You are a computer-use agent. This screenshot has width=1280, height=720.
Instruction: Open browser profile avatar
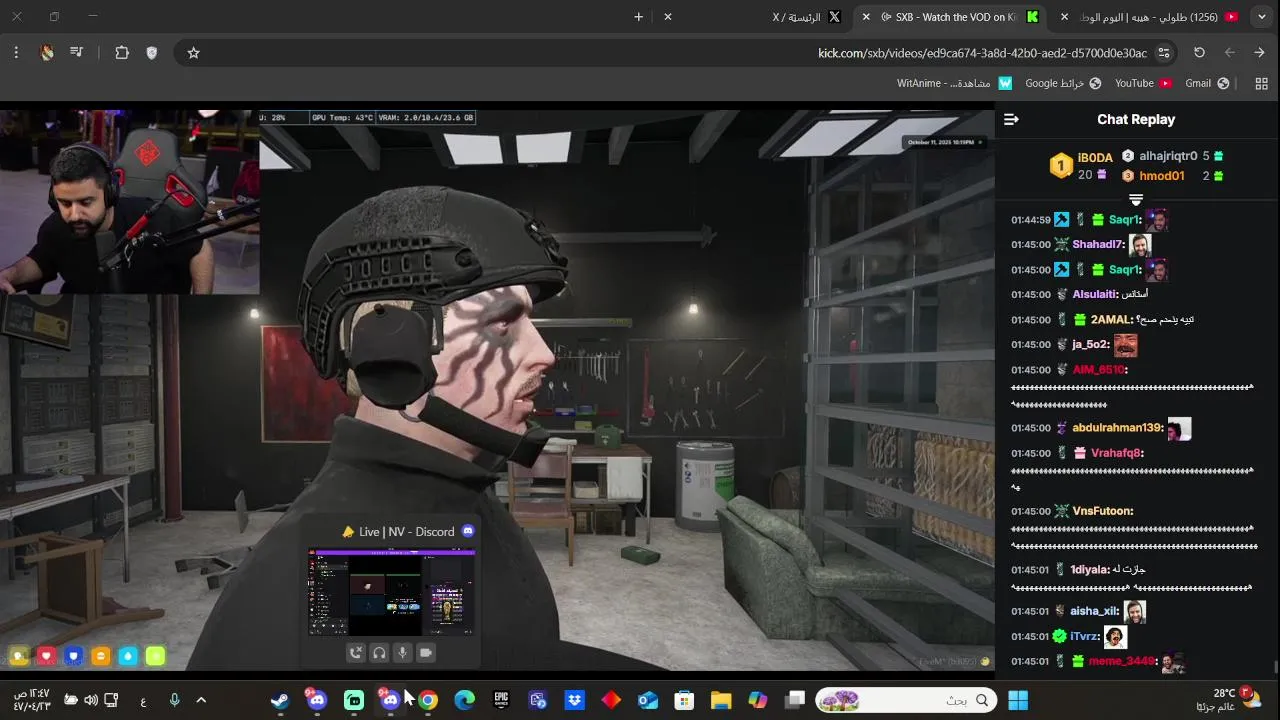pos(47,53)
